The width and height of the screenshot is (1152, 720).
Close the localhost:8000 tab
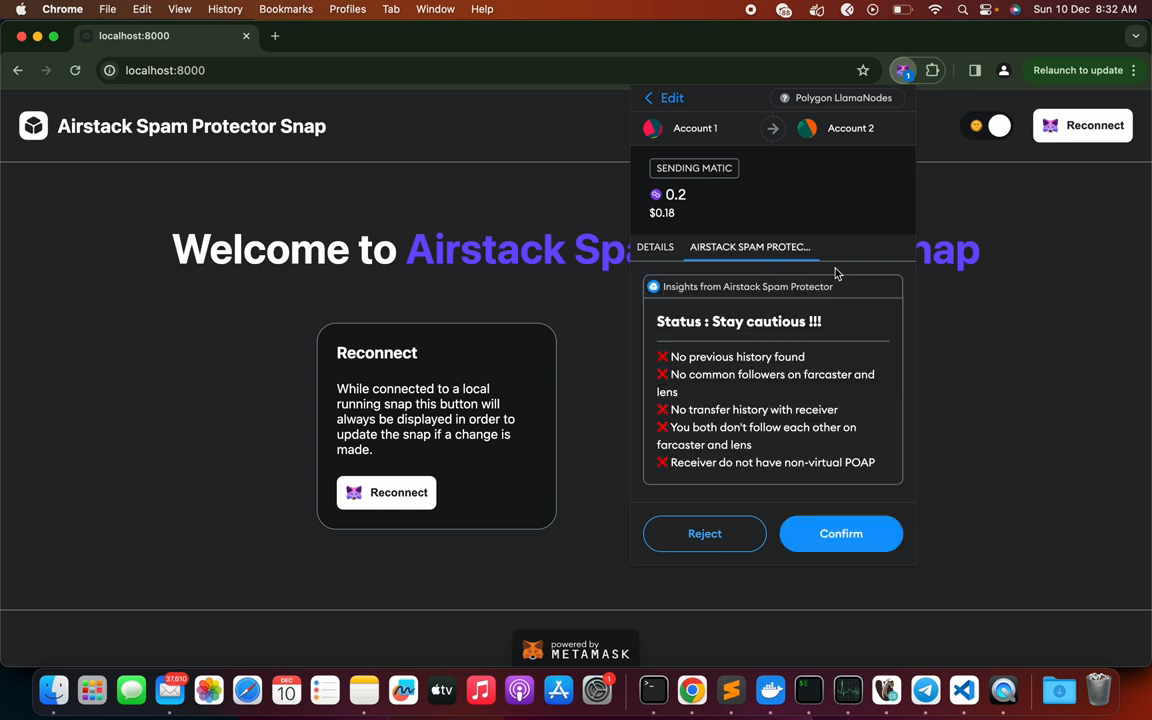tap(246, 36)
